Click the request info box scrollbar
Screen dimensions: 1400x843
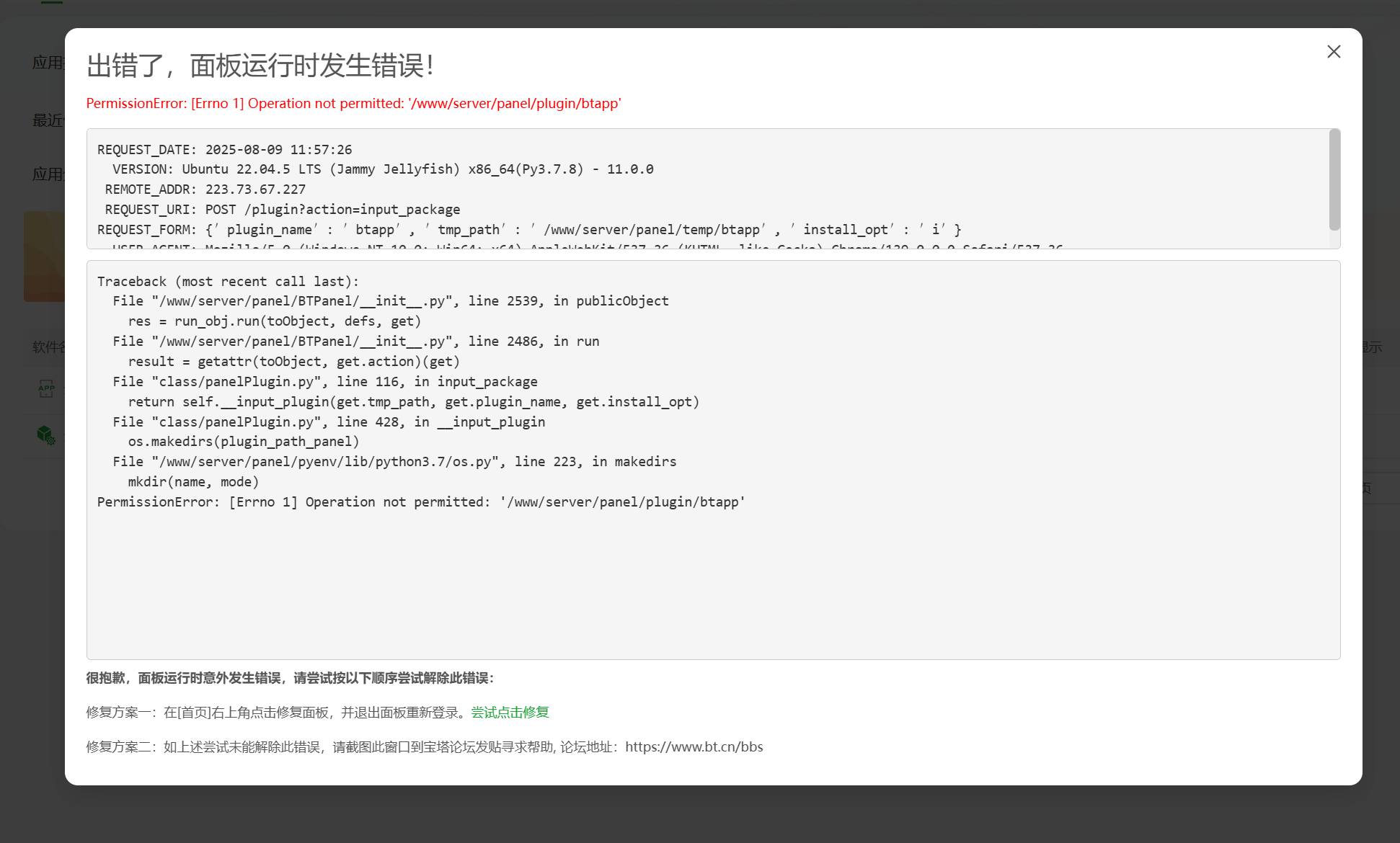pos(1334,179)
